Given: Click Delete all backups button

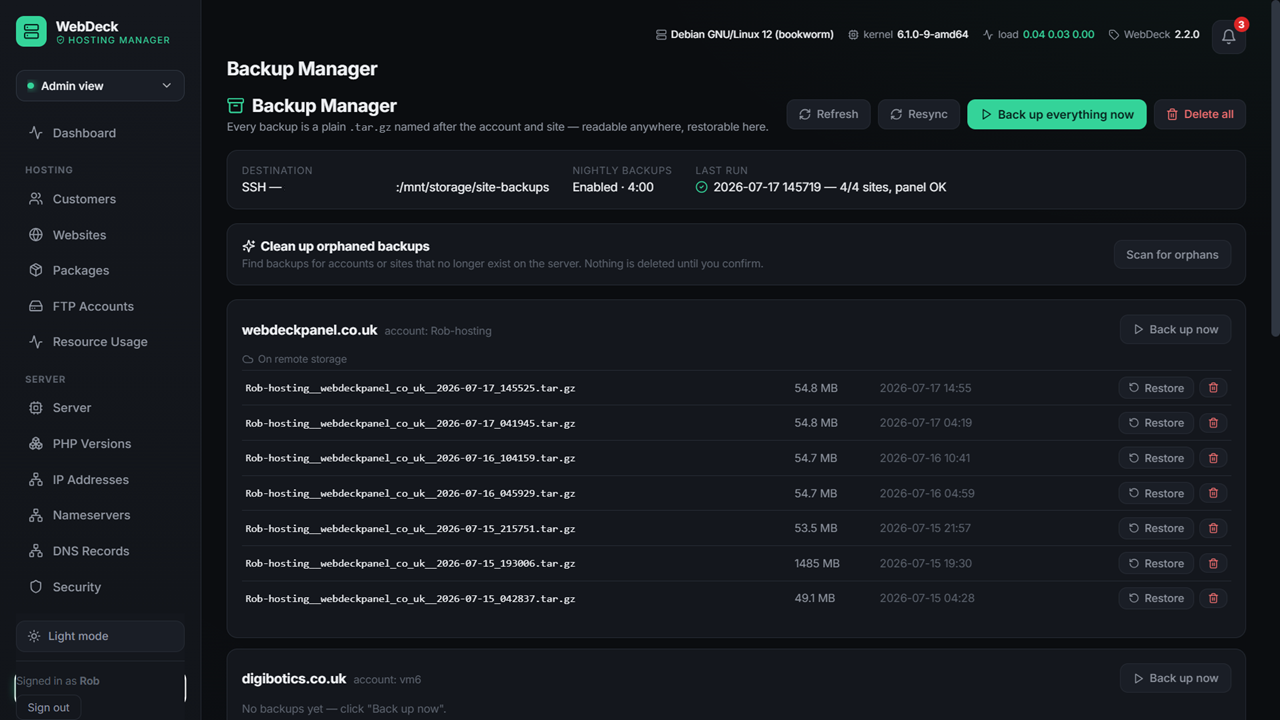Looking at the screenshot, I should (1200, 114).
